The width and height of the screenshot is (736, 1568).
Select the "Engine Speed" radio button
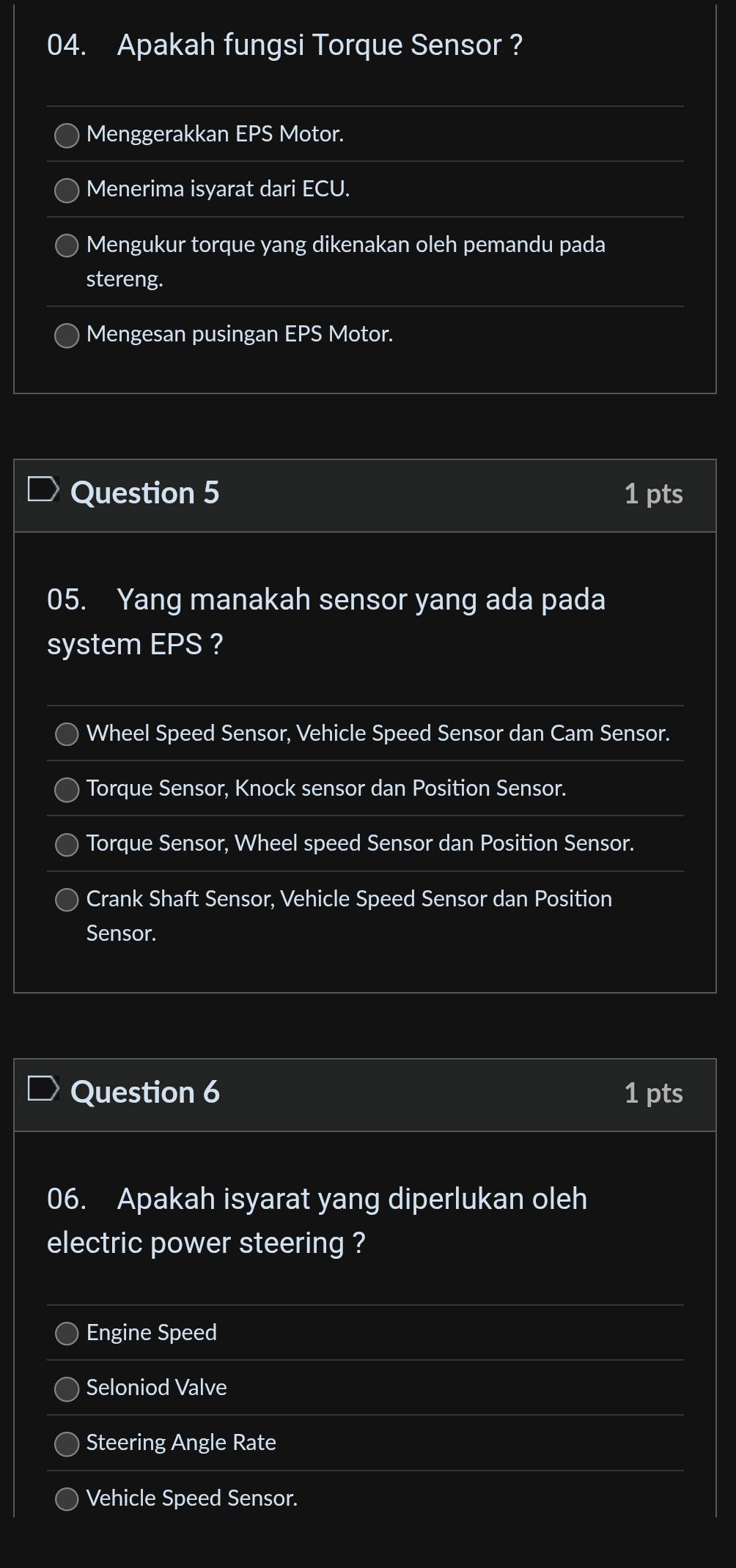(67, 1334)
